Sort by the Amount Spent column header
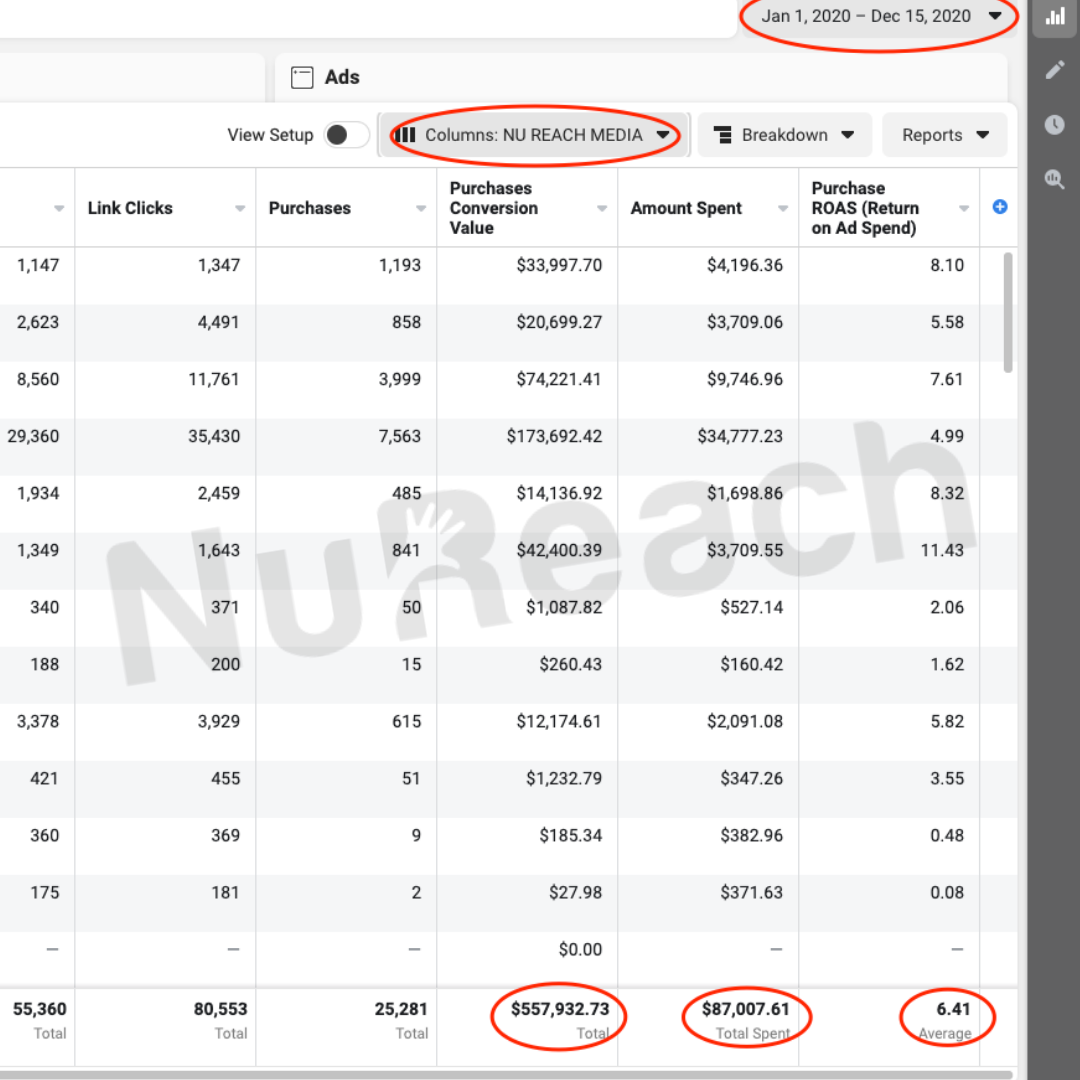Screen dimensions: 1080x1080 [686, 208]
